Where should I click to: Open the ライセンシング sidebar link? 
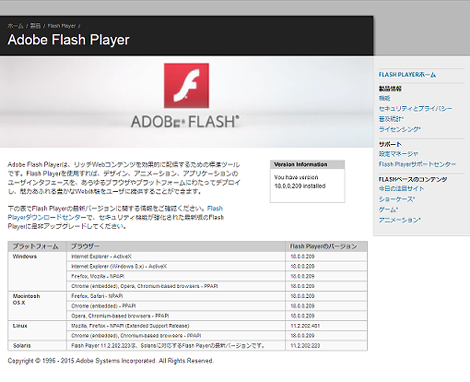click(x=400, y=129)
